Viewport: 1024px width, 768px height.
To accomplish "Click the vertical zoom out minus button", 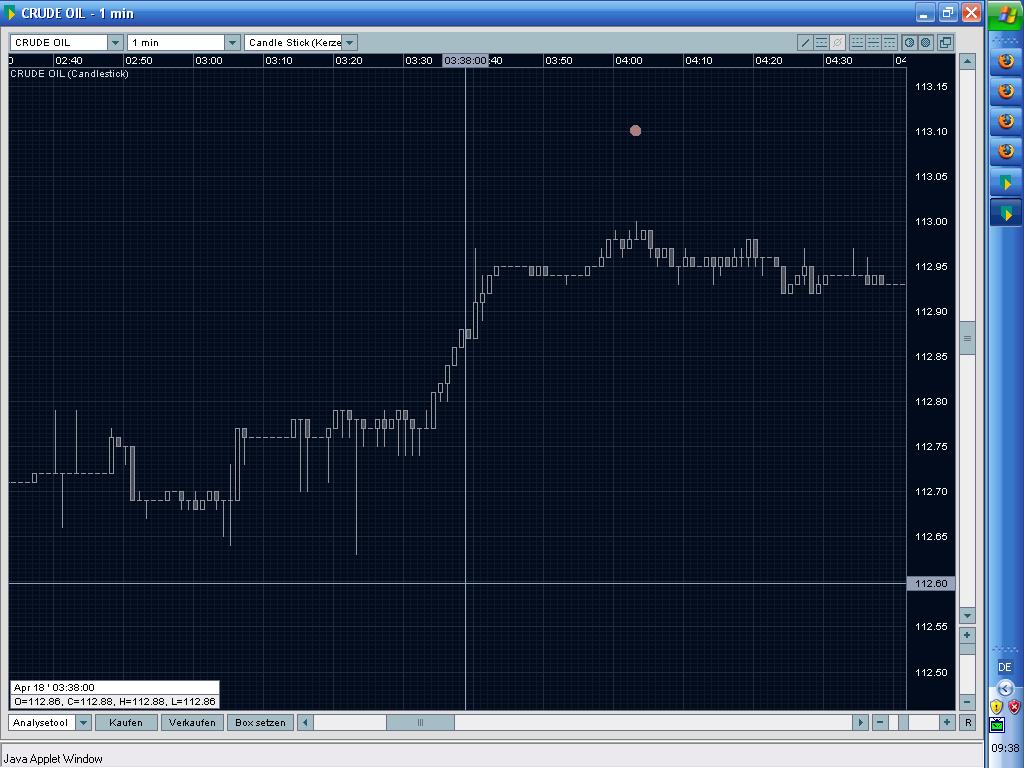I will (967, 703).
